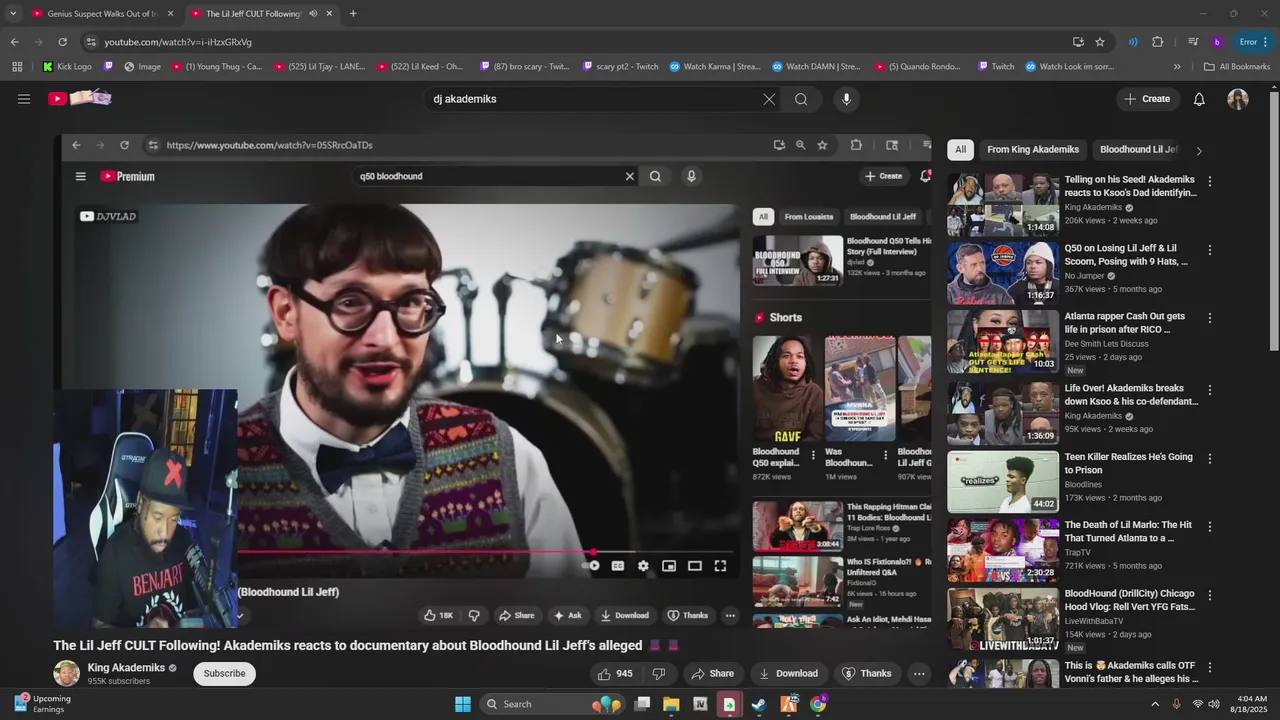Open menu for 'Q50 on Losing Lil Jeff' video
The width and height of the screenshot is (1280, 720).
click(x=1209, y=249)
